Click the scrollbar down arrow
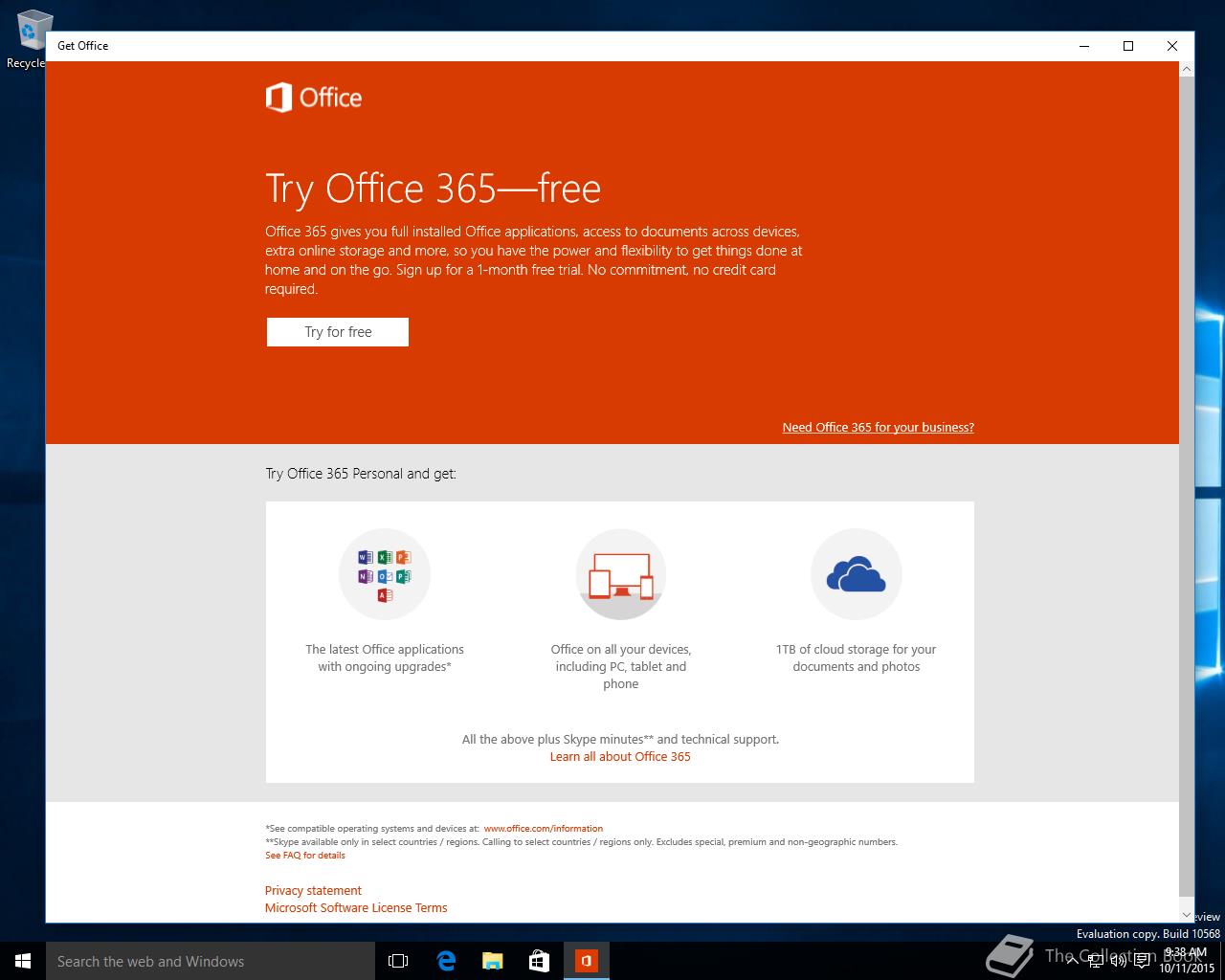The width and height of the screenshot is (1225, 980). coord(1187,915)
